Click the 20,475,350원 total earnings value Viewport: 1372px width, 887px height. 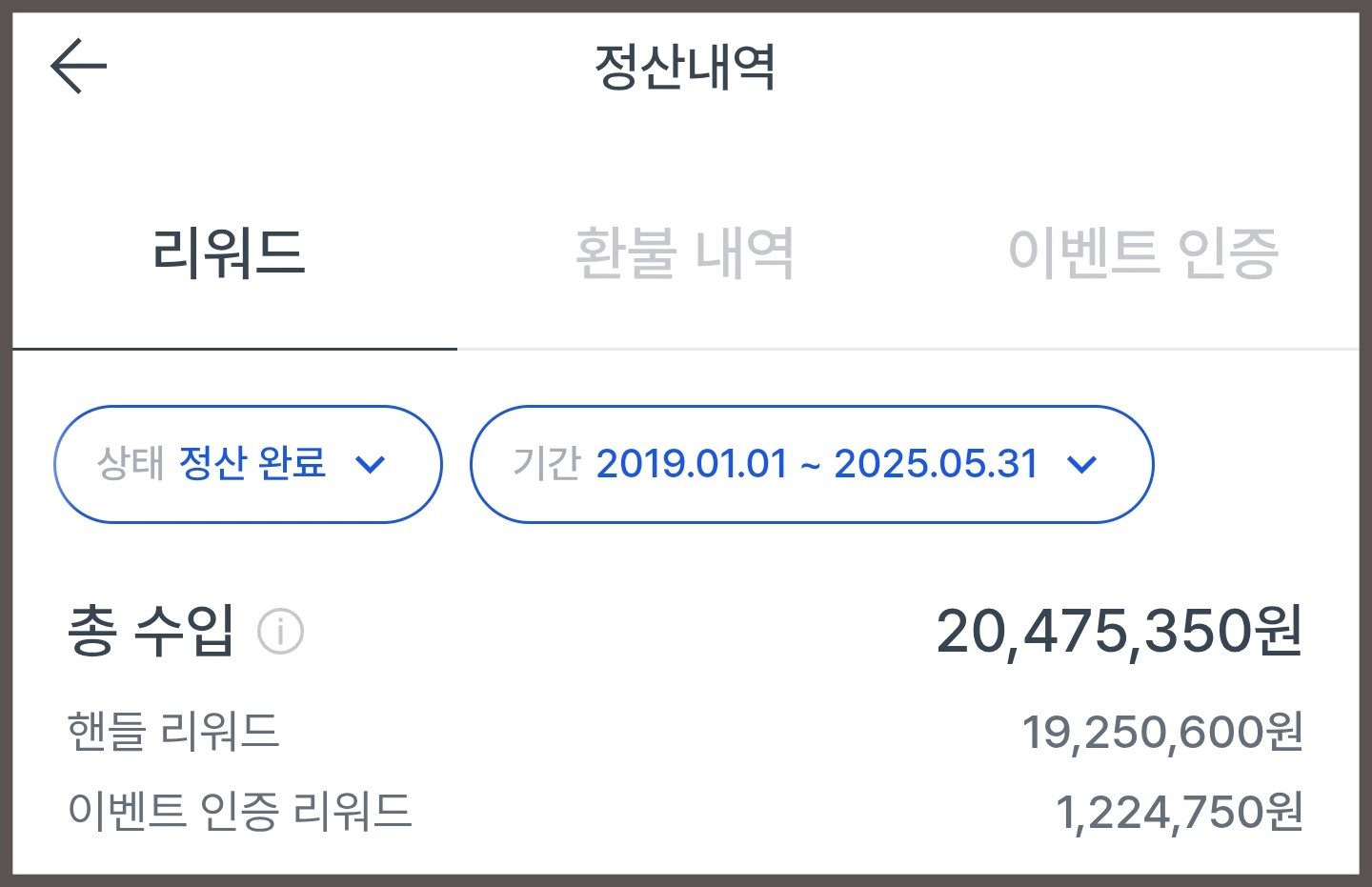1120,630
